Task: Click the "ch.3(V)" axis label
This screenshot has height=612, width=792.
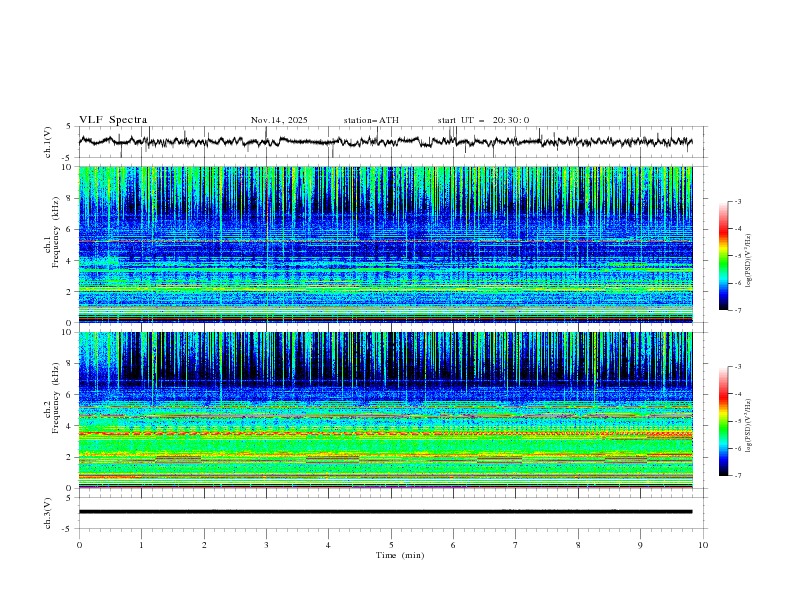Action: [48, 513]
